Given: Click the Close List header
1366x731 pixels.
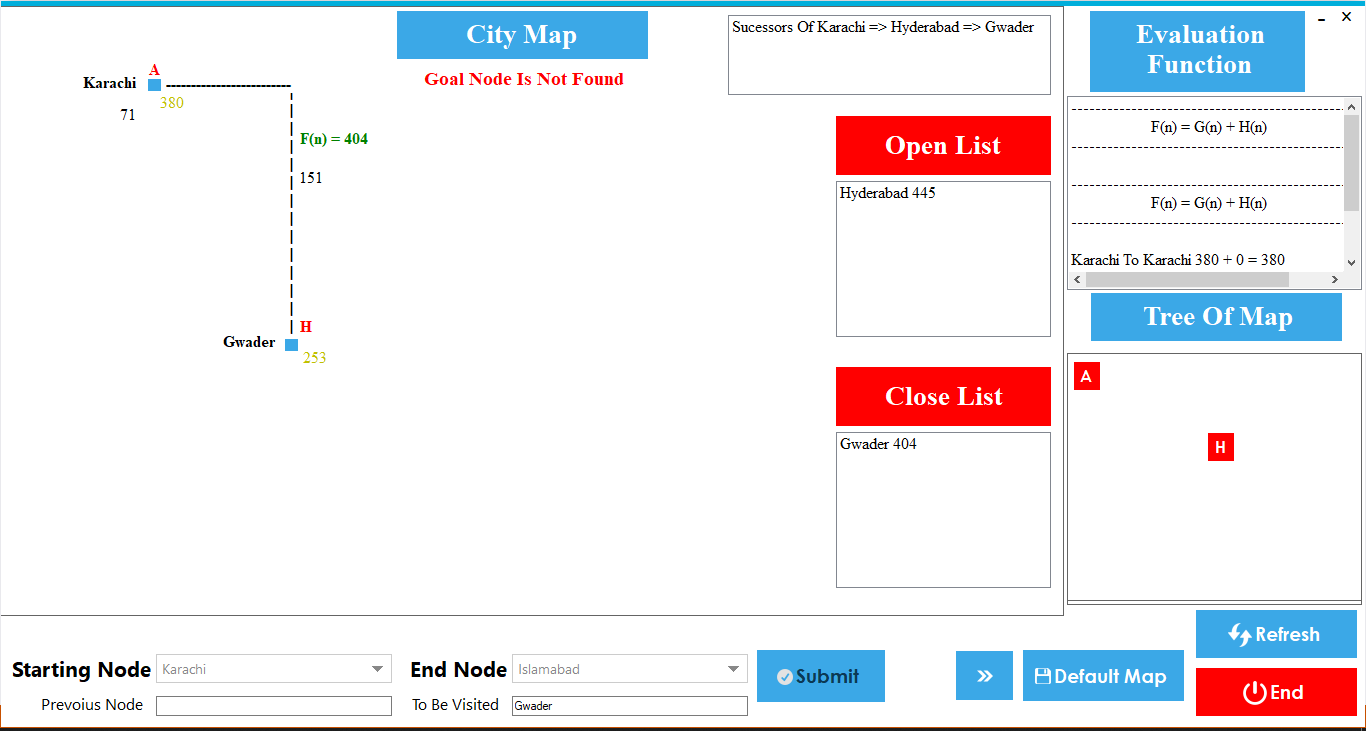Looking at the screenshot, I should [943, 397].
